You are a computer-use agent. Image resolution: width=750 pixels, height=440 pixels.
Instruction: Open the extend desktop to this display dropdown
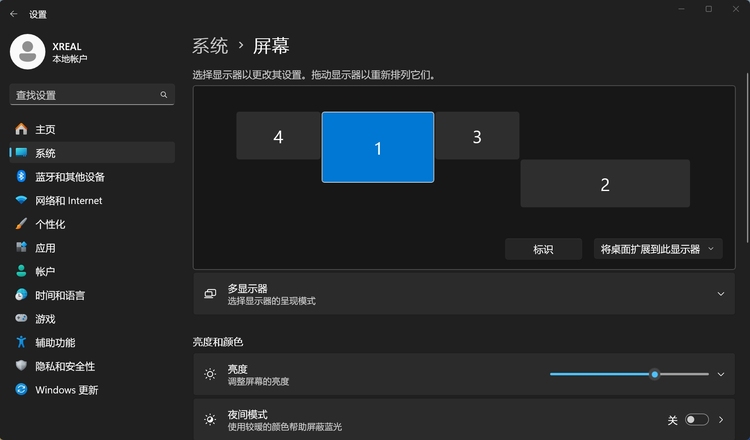click(x=657, y=249)
